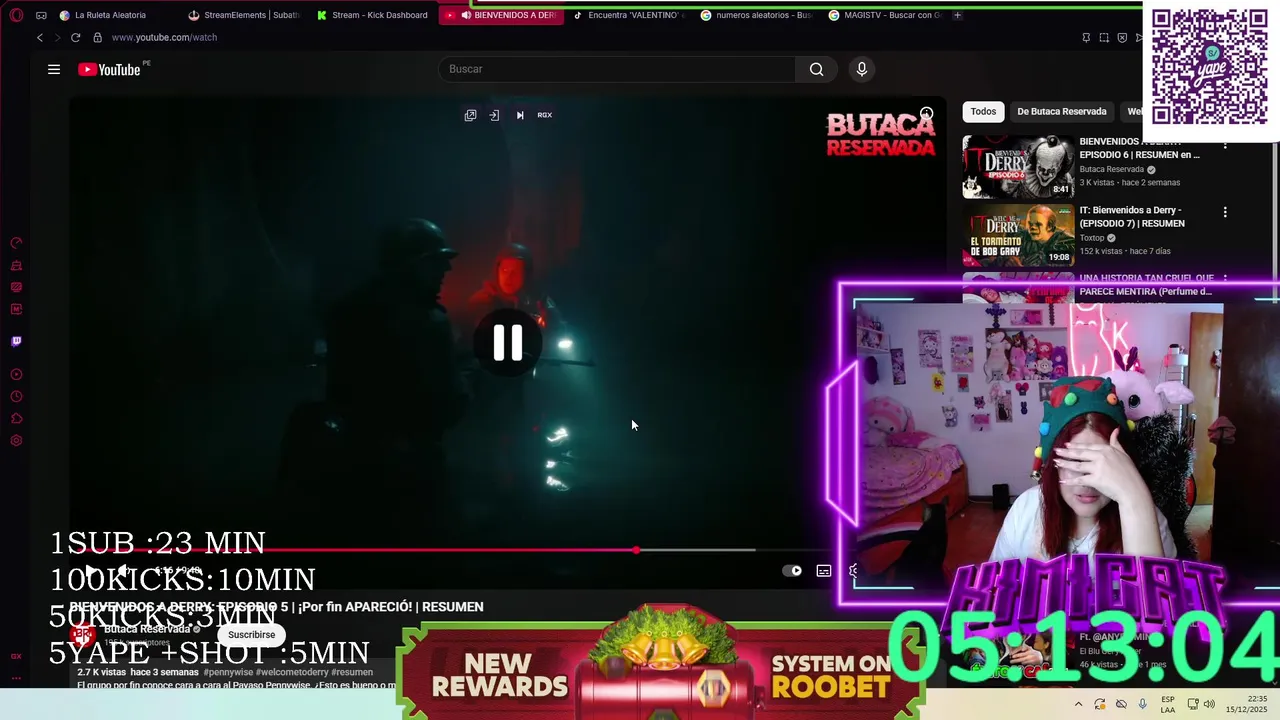Open the IT: Bienvenidos a Derry Episodio 7 title
Screen dimensions: 1280x720
1131,217
